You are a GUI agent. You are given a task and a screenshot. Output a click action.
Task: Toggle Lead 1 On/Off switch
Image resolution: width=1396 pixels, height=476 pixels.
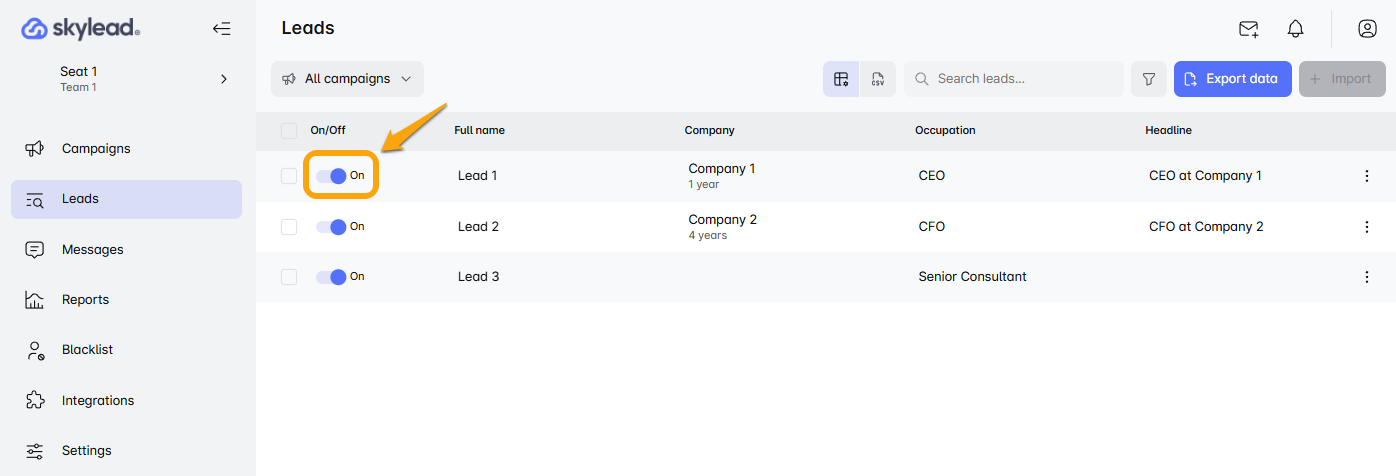pos(331,176)
